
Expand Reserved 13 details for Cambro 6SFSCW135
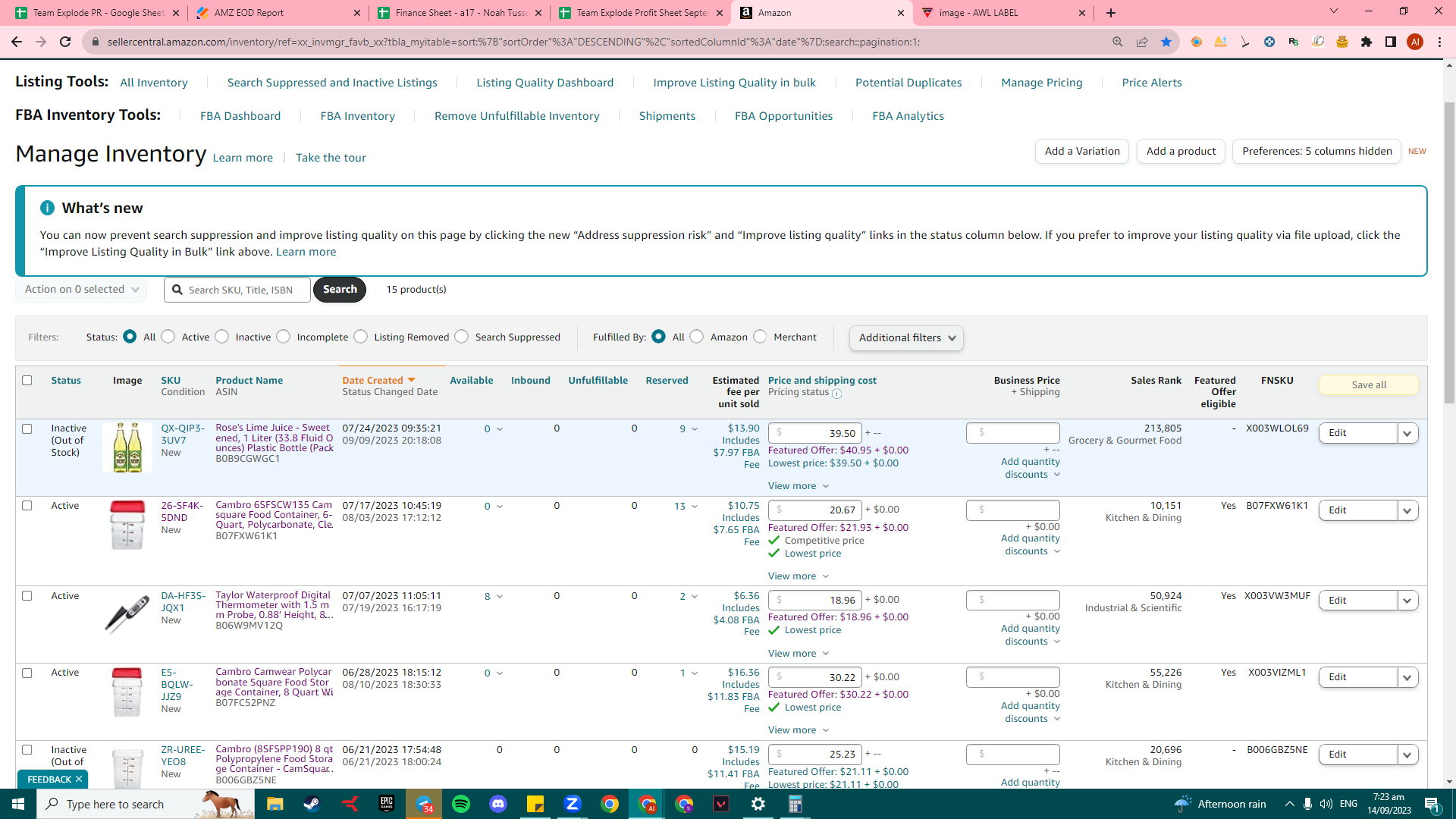click(x=685, y=507)
